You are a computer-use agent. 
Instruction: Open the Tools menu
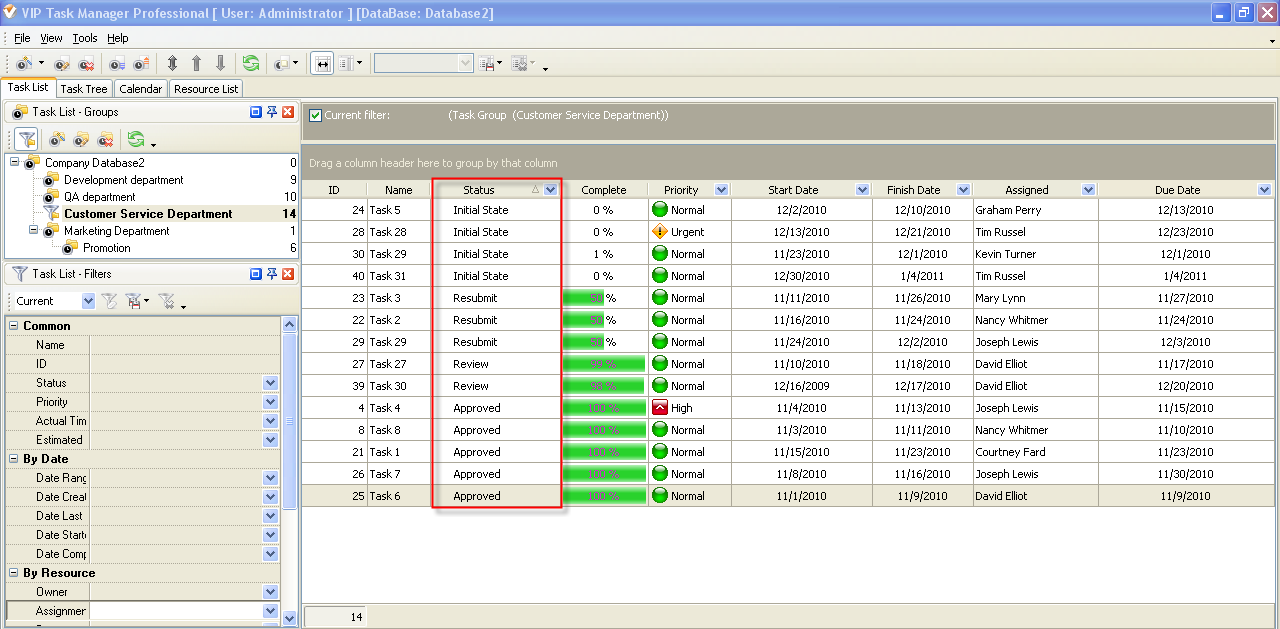85,38
